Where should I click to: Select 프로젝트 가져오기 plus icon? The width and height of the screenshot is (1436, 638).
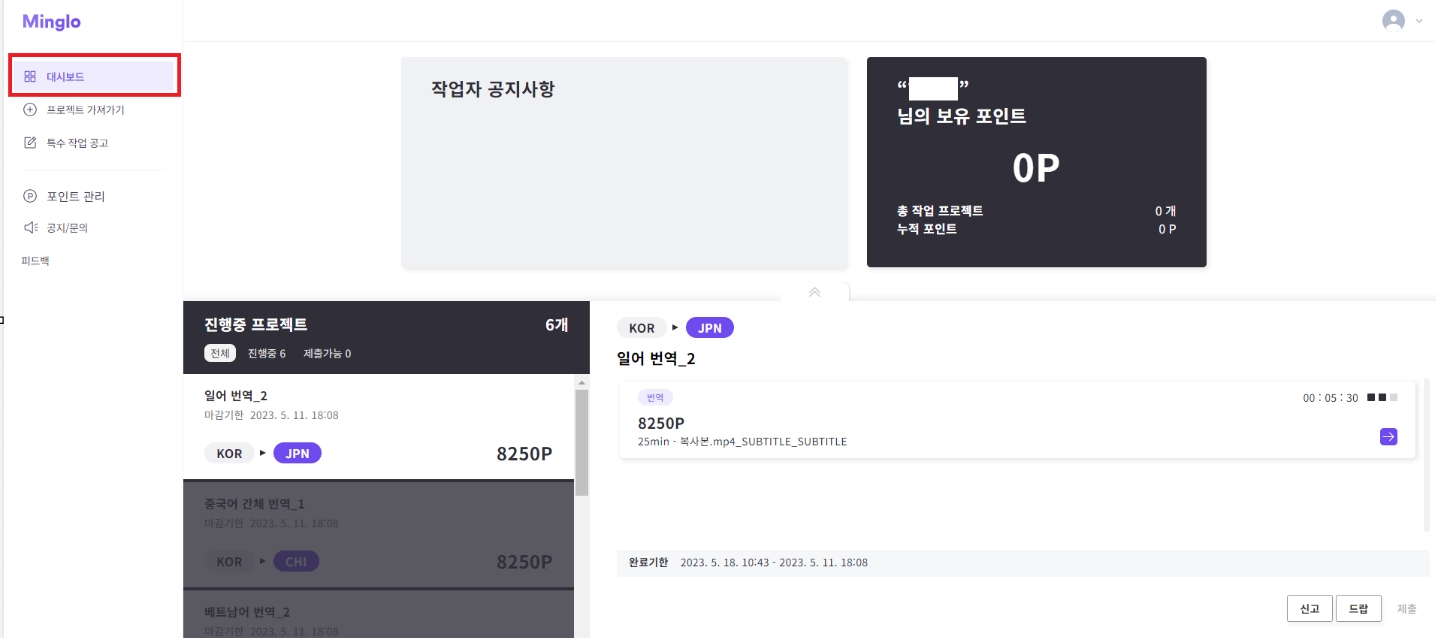pos(30,110)
